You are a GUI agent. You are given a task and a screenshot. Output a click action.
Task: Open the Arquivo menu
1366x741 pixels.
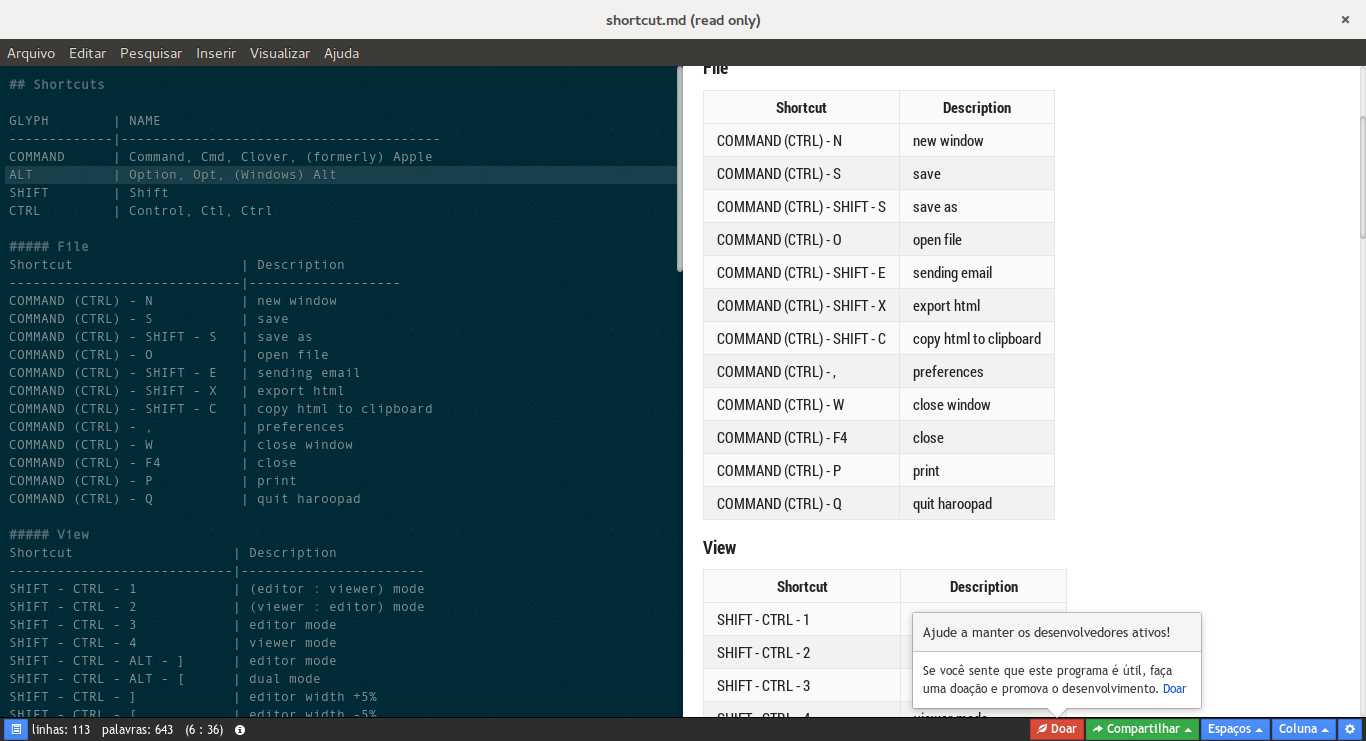point(31,53)
